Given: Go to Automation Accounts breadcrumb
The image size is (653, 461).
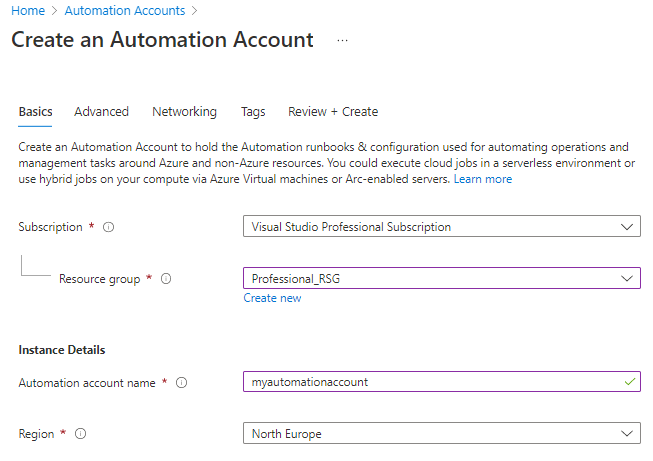Looking at the screenshot, I should click(x=125, y=11).
